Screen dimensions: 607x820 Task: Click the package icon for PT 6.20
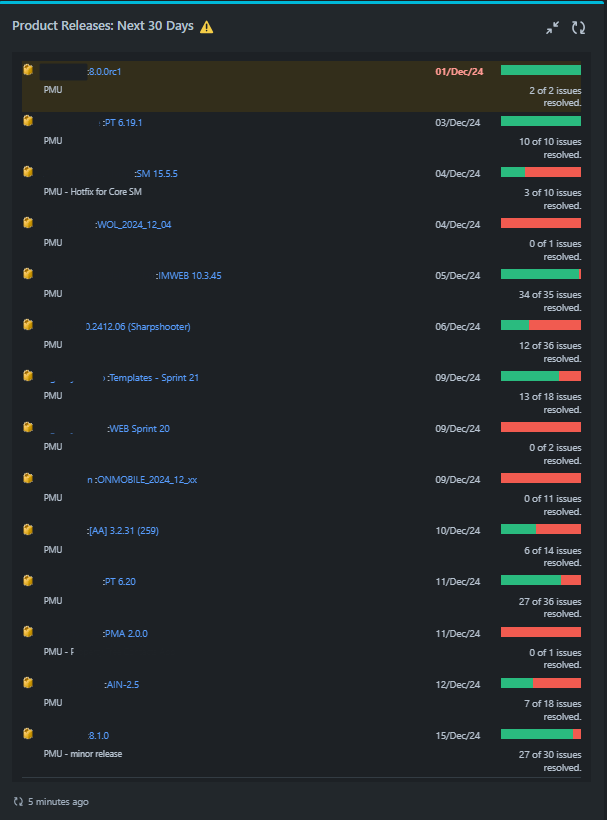28,580
